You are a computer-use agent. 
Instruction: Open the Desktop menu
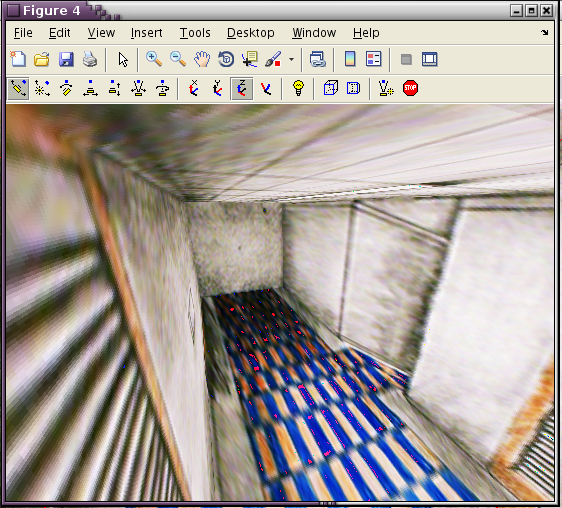click(x=251, y=33)
